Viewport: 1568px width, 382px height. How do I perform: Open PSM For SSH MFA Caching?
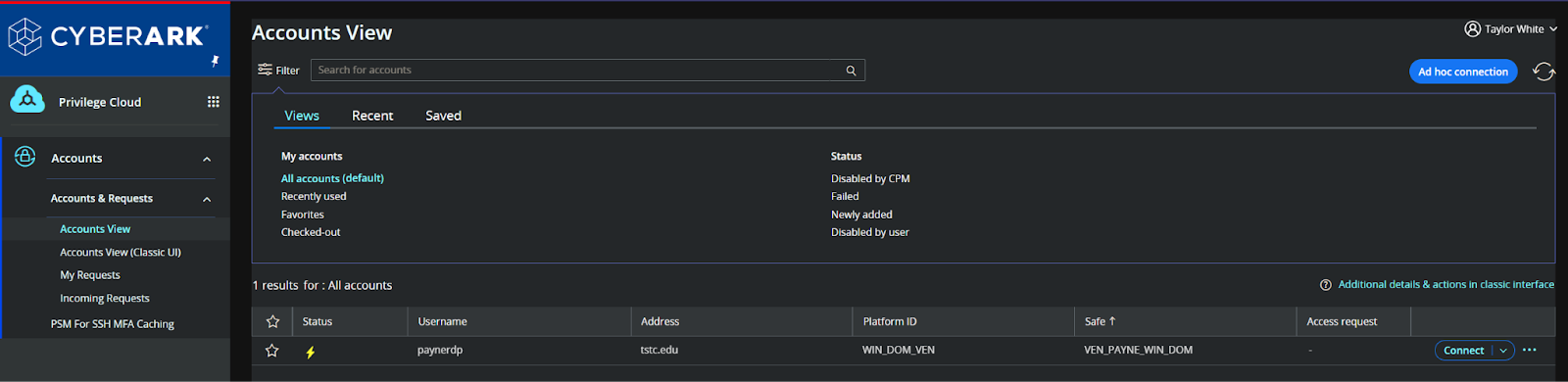point(113,324)
